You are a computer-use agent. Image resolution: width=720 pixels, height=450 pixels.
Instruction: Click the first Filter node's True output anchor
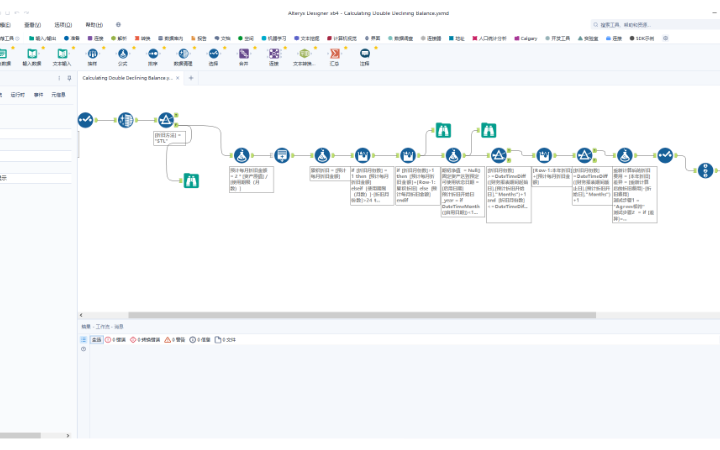point(176,115)
